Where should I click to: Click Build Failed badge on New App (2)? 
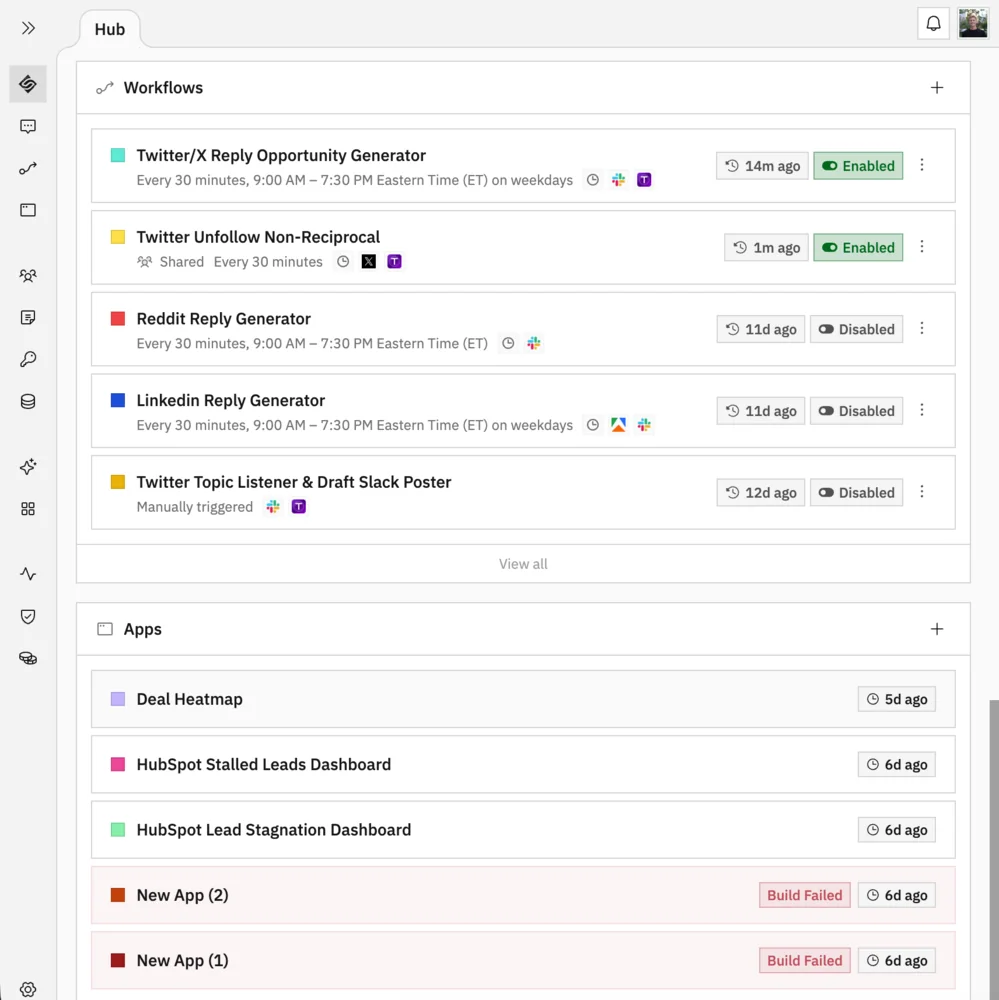(x=804, y=895)
